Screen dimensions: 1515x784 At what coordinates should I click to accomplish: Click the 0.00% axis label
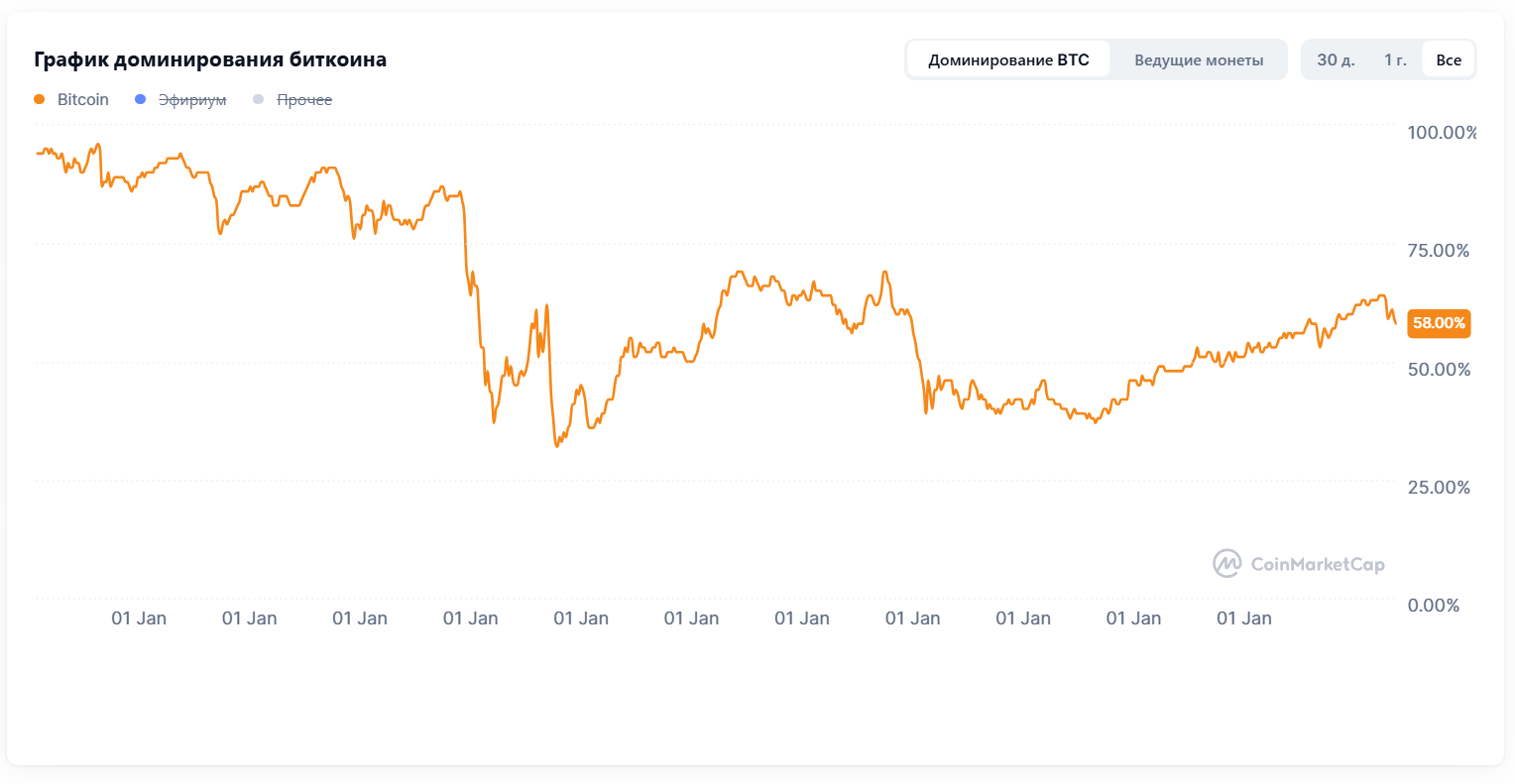click(1434, 605)
